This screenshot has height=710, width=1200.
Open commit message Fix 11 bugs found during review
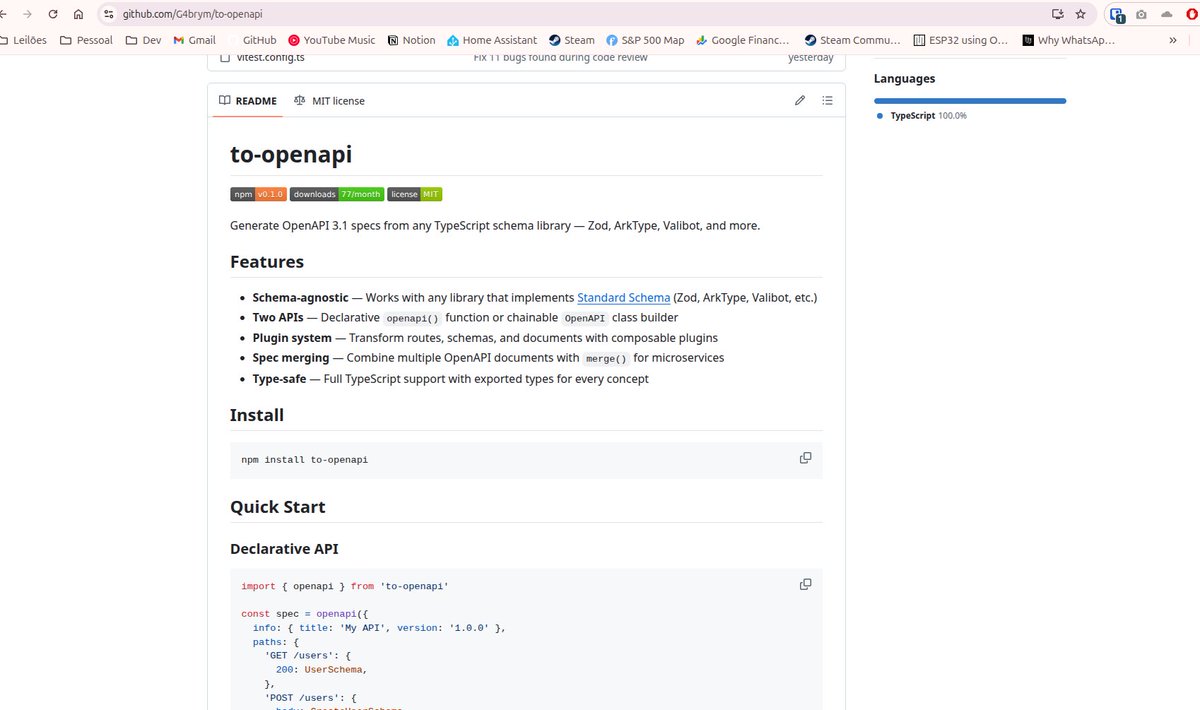(560, 57)
